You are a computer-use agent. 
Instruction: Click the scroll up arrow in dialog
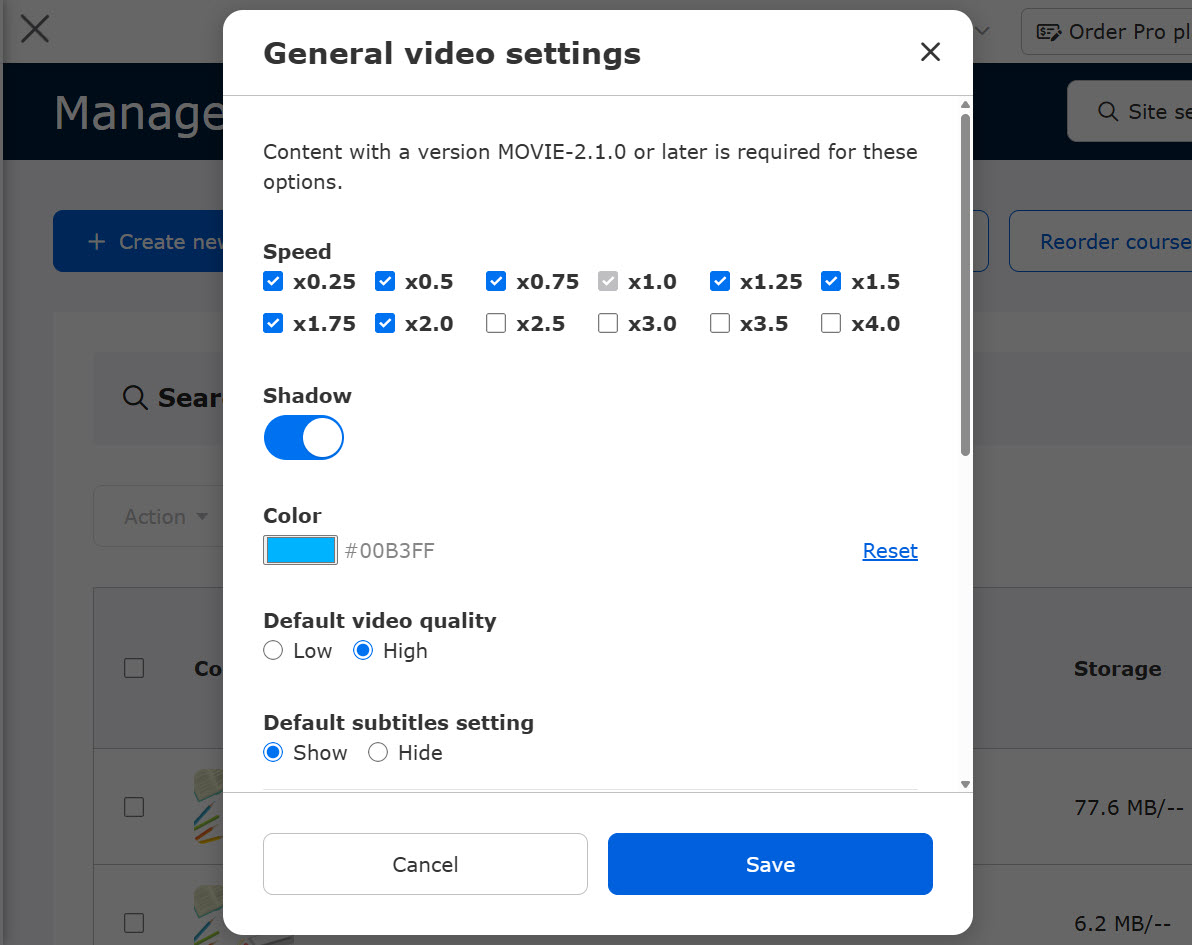(x=965, y=105)
